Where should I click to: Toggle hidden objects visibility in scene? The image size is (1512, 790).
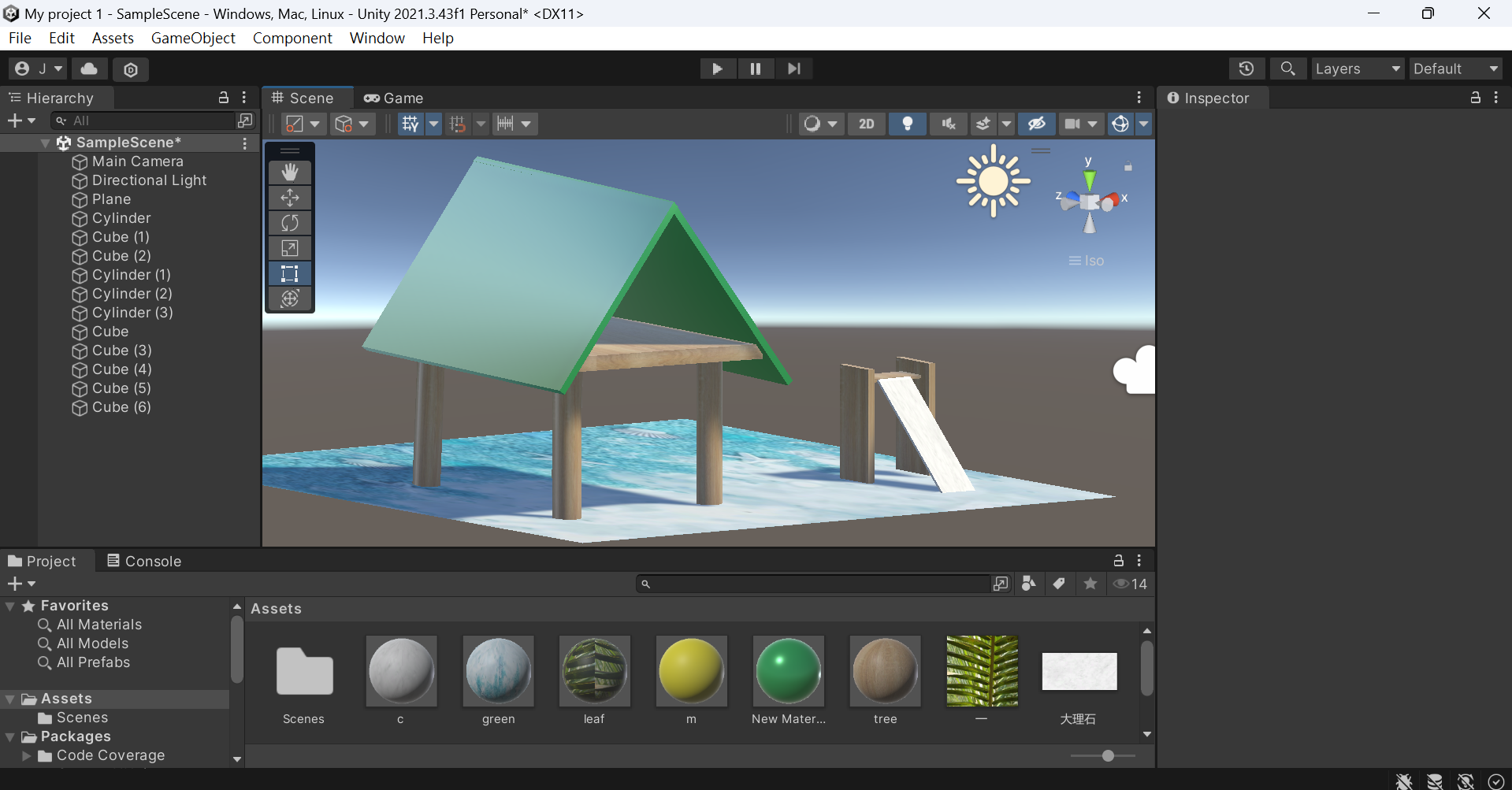point(1037,124)
